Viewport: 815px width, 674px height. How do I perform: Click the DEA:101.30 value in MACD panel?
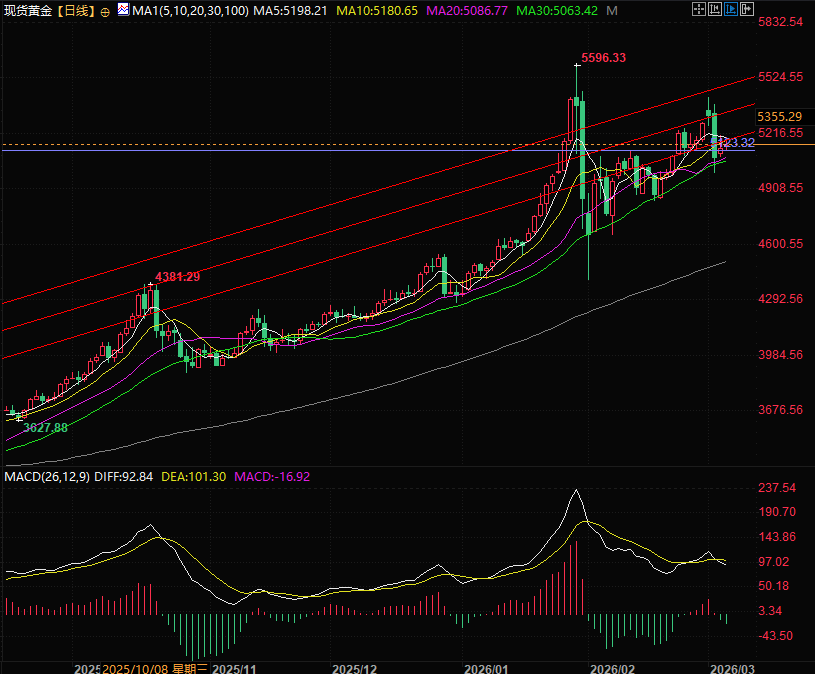click(x=194, y=477)
